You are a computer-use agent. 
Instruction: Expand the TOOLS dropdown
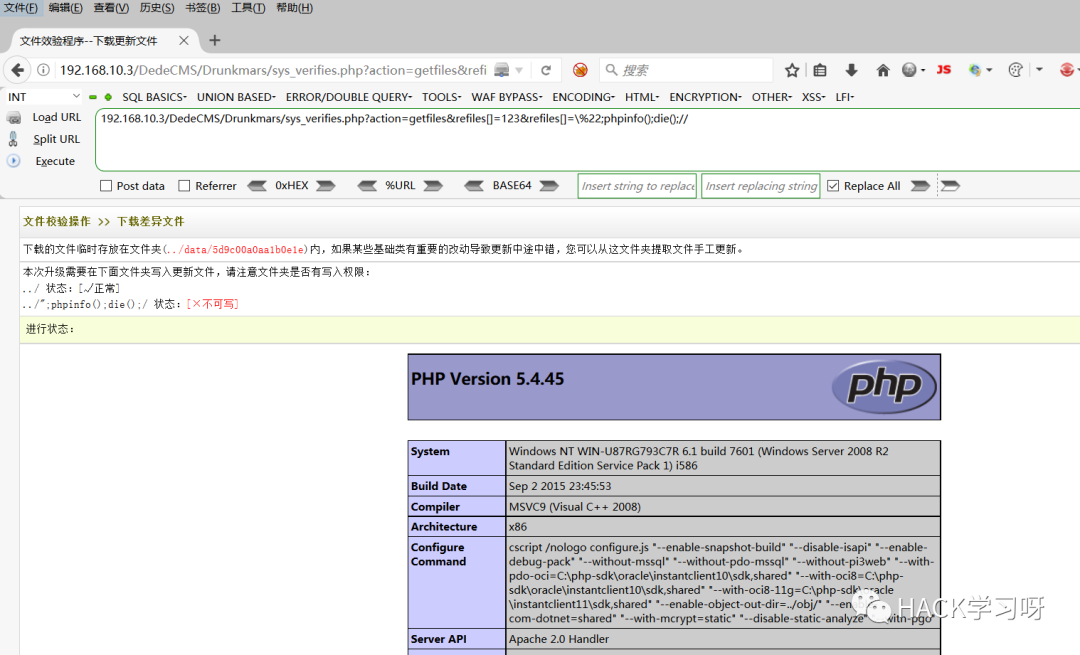point(442,97)
